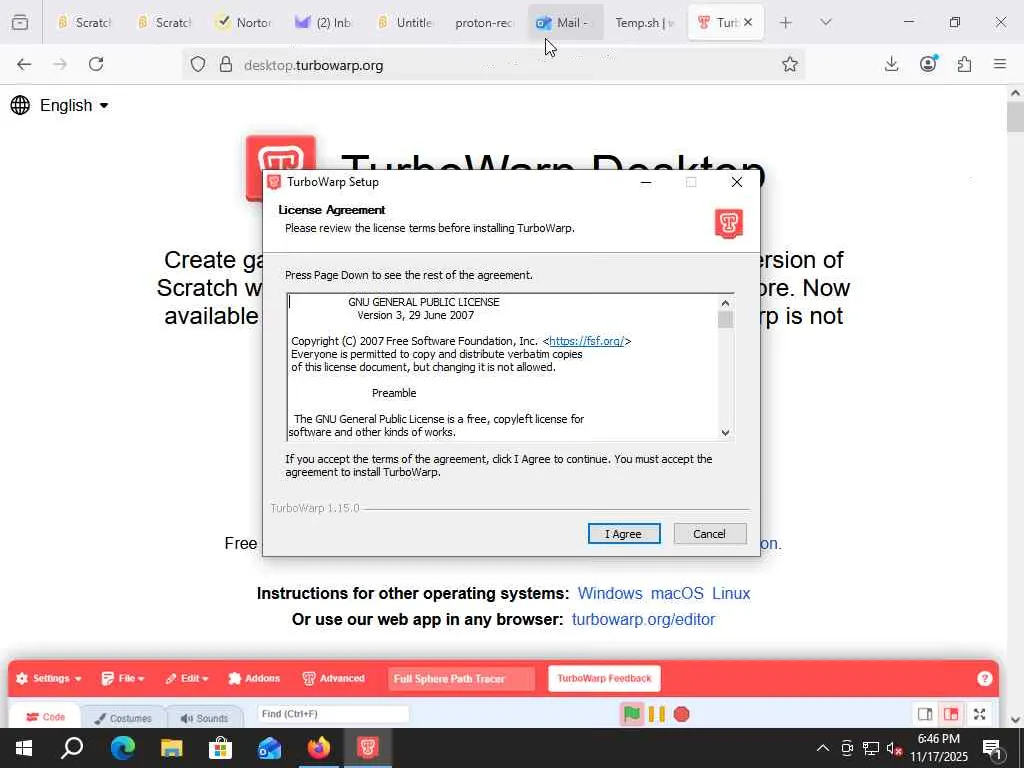The image size is (1024, 768).
Task: Click the license scrollbar thumb
Action: 725,319
